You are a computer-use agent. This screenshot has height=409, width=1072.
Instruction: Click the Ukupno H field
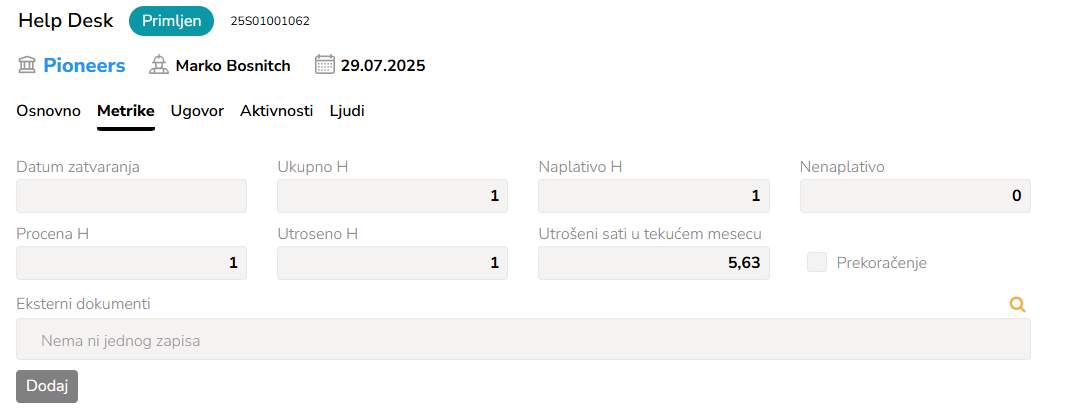[392, 196]
